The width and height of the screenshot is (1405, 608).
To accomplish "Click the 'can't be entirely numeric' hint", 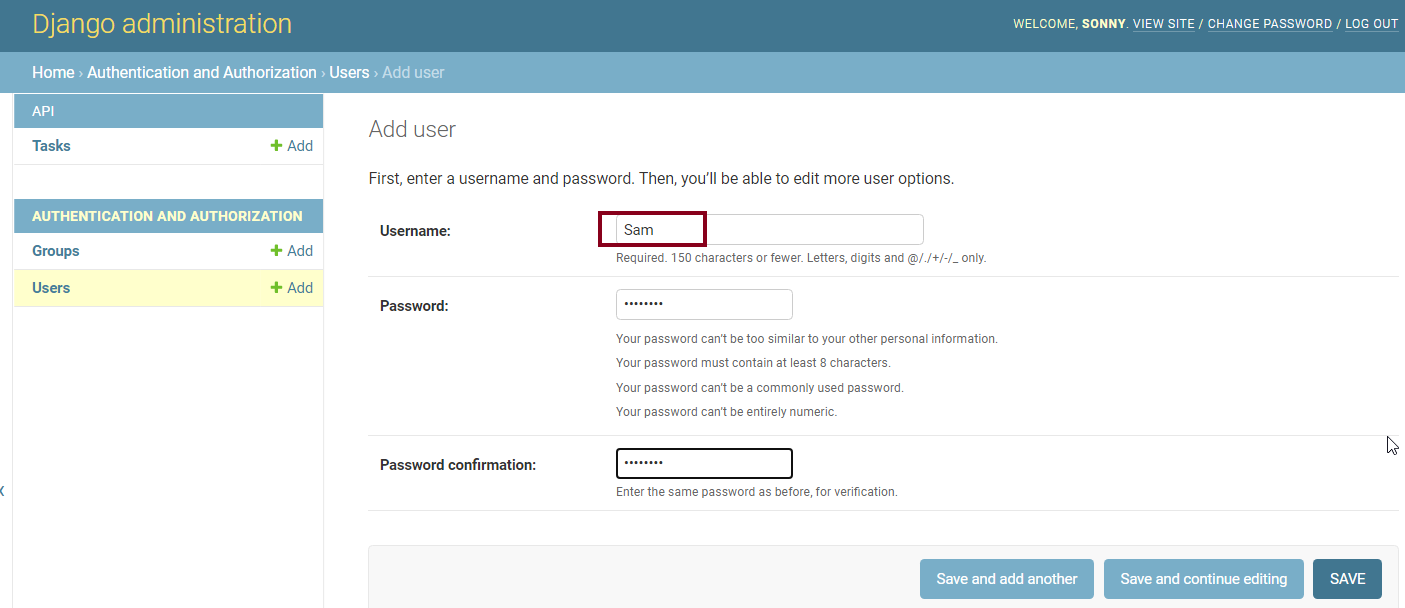I will 726,412.
